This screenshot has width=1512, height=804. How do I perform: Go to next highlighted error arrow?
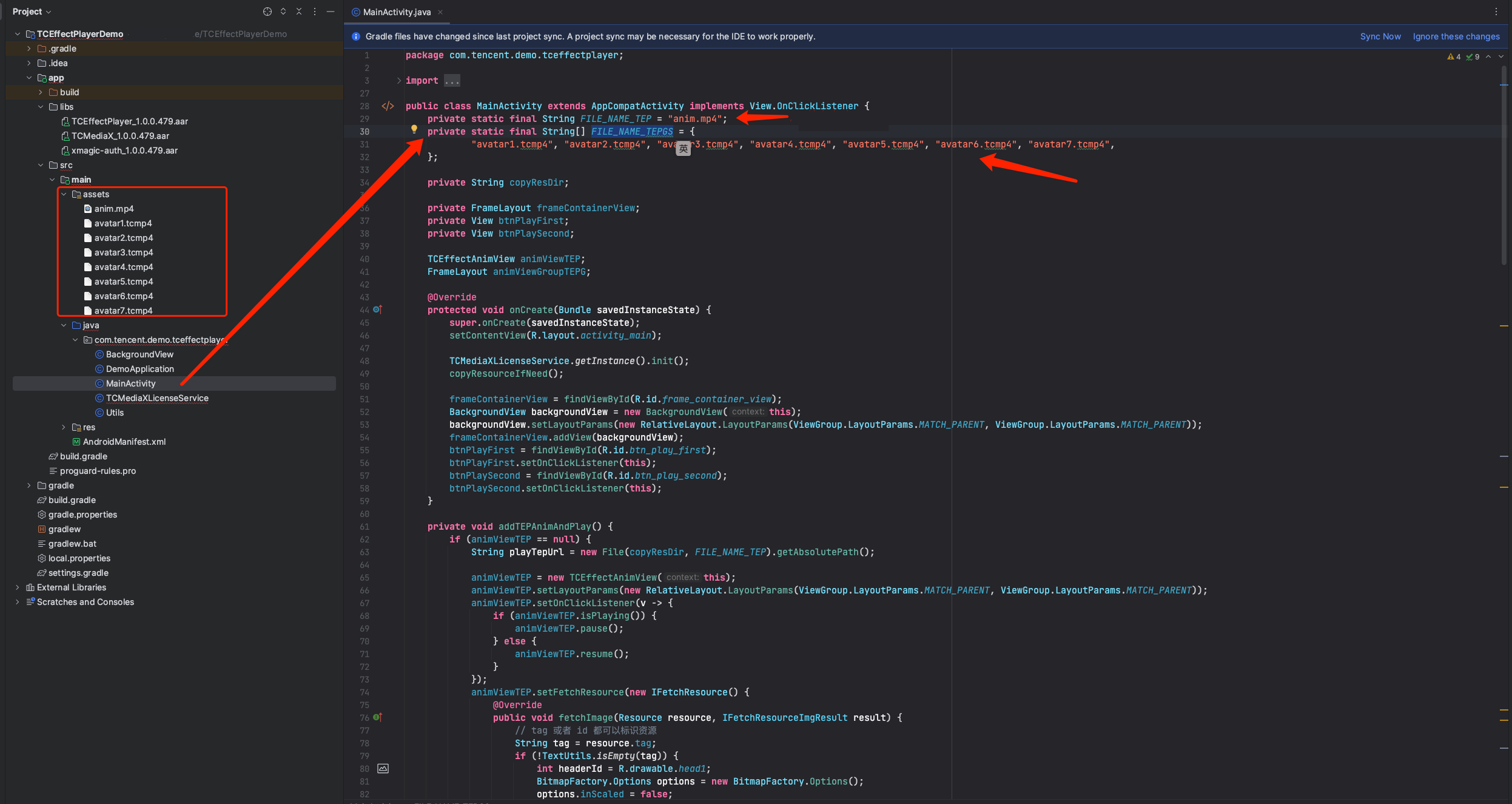[1501, 56]
